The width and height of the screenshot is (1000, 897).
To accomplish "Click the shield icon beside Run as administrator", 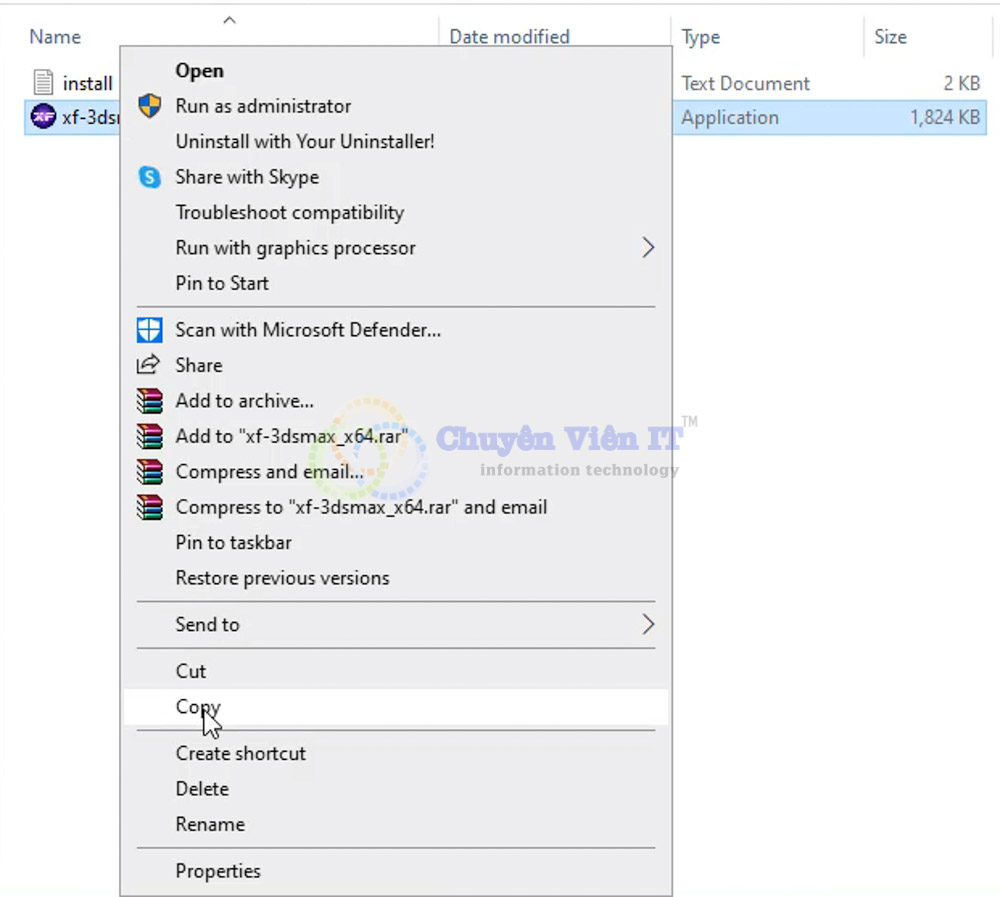I will [149, 106].
